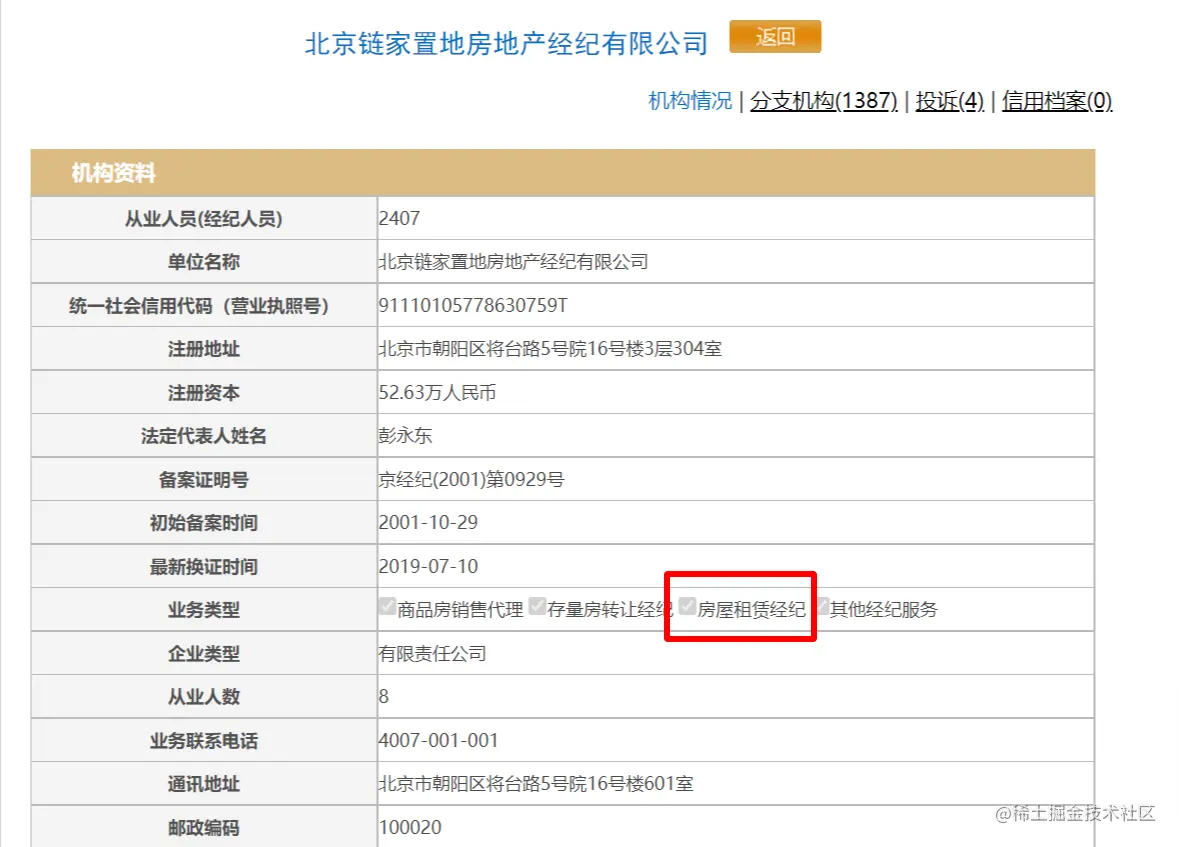
Task: Click the 单位名称 value in the table
Action: (x=513, y=262)
